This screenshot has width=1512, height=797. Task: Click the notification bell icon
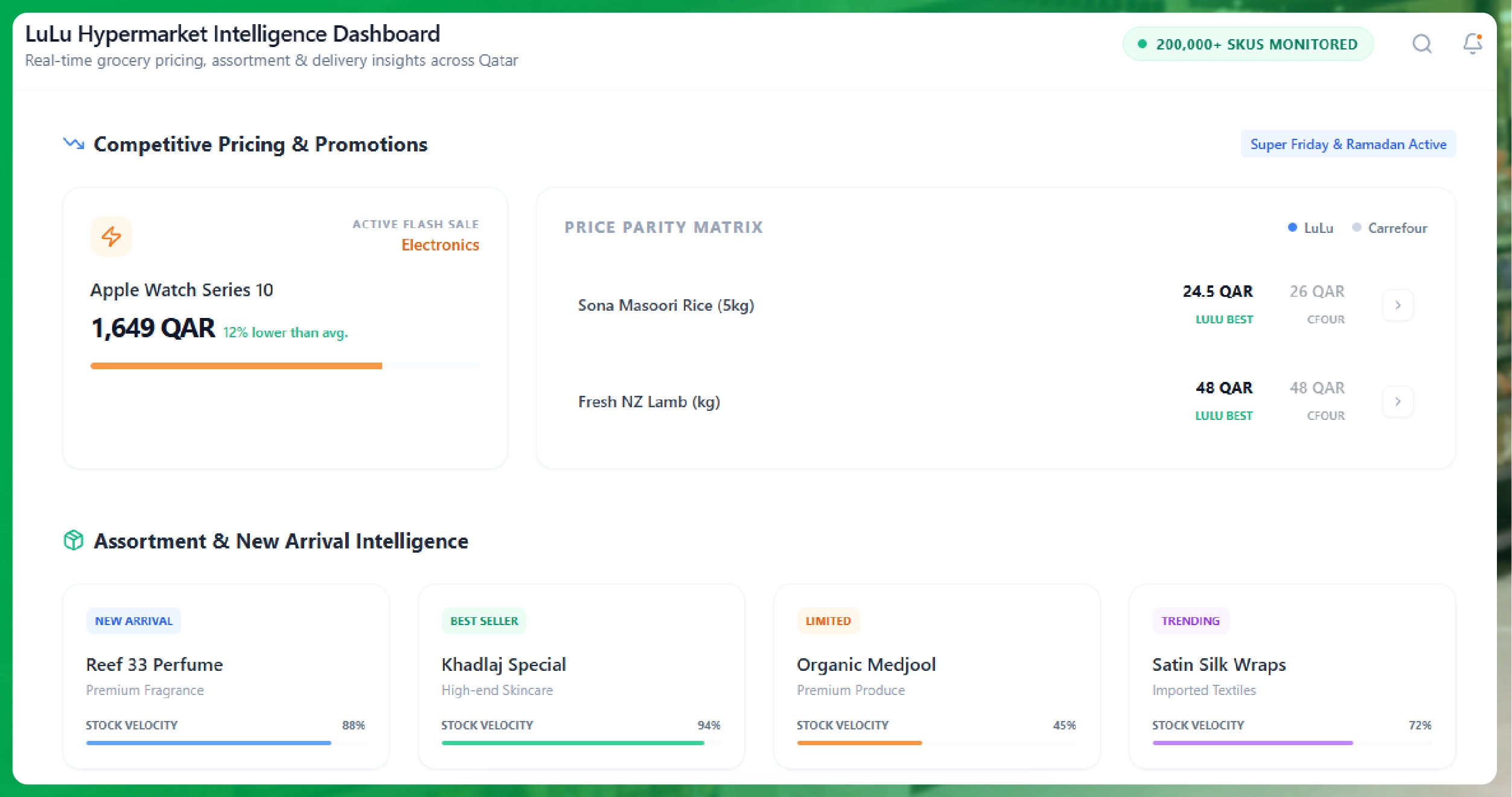(1472, 43)
